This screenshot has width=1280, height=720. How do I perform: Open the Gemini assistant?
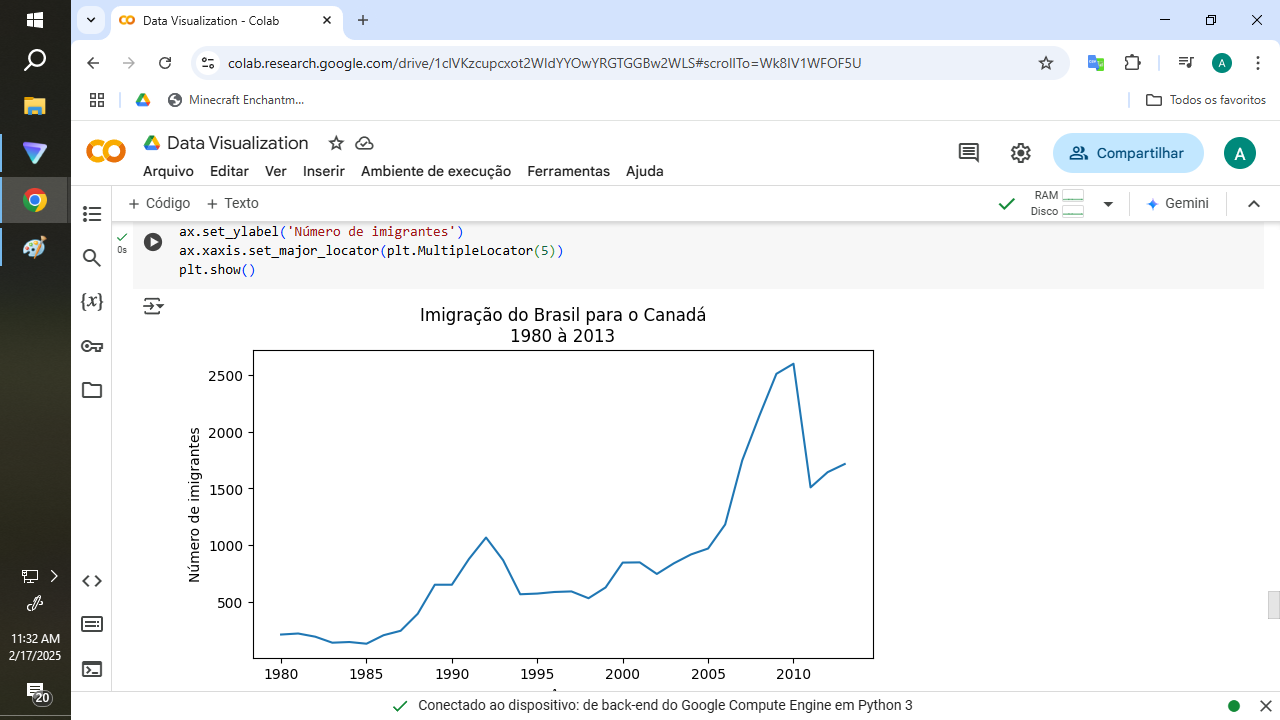coord(1177,203)
